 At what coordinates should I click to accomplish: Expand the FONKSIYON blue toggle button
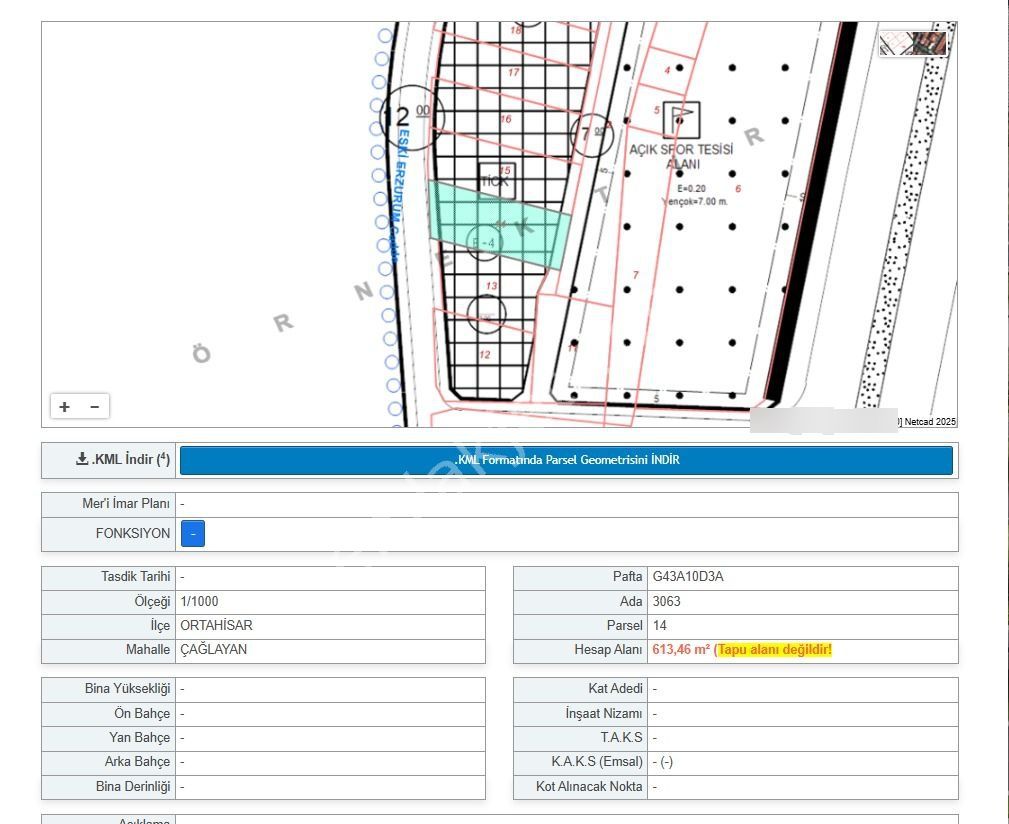click(193, 534)
